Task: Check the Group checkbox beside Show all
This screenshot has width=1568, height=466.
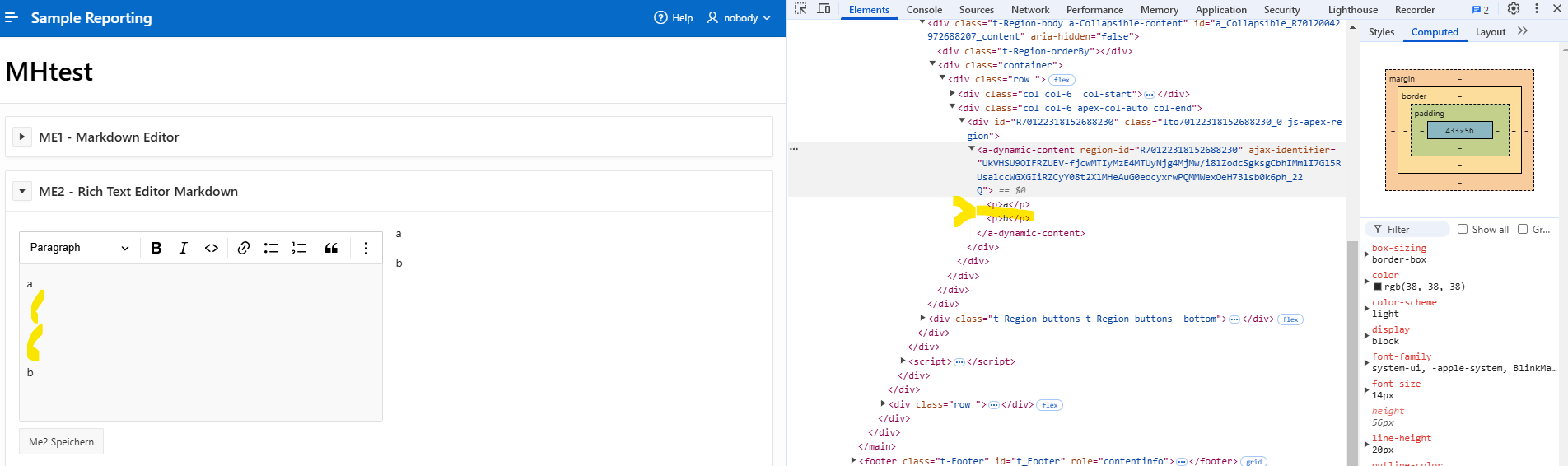Action: point(1523,230)
